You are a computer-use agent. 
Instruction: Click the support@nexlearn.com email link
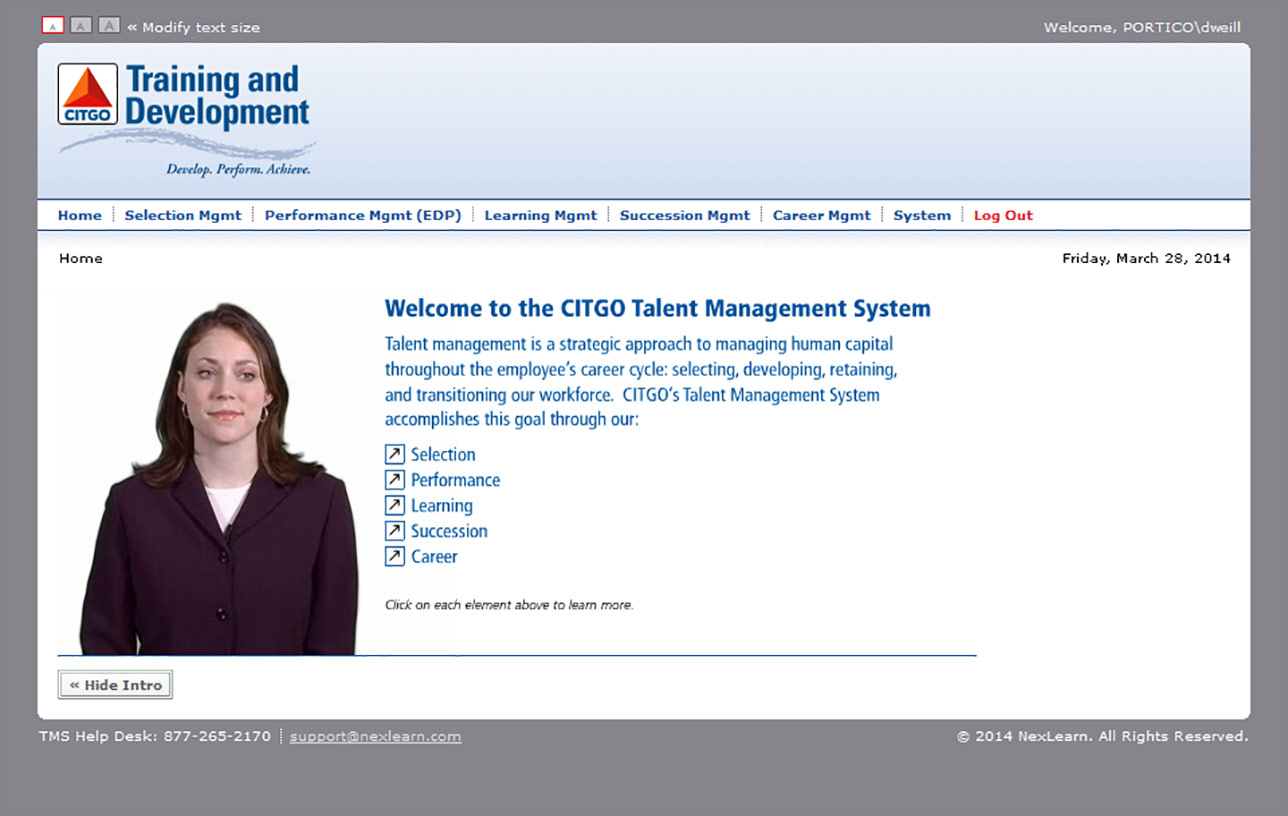(x=376, y=736)
